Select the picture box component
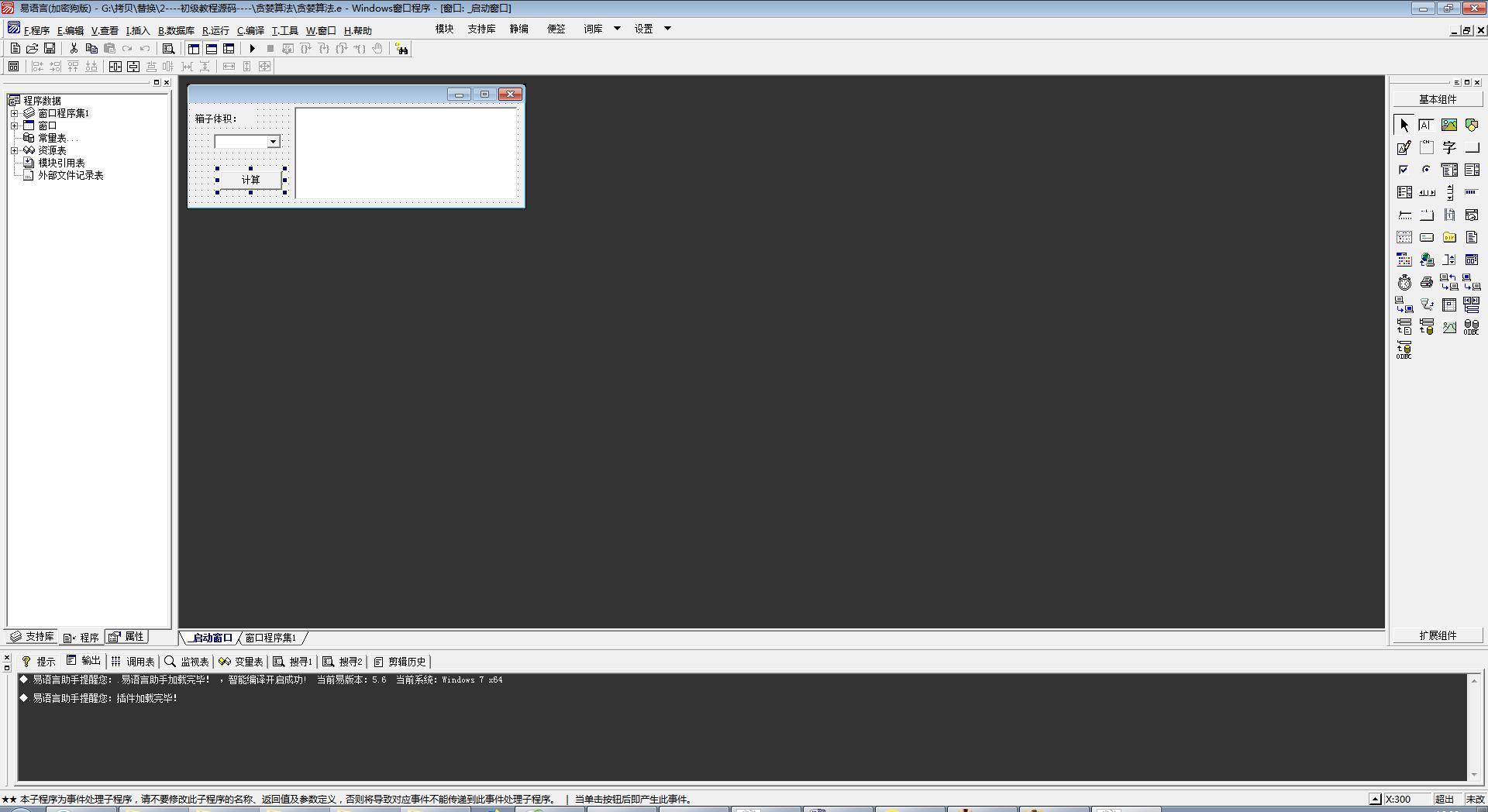The height and width of the screenshot is (812, 1488). click(x=1448, y=125)
